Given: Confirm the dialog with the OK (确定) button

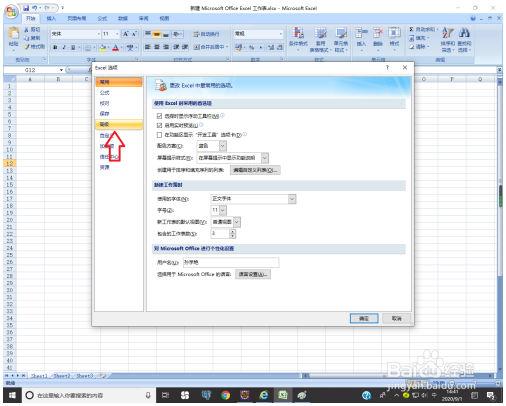Looking at the screenshot, I should (364, 318).
